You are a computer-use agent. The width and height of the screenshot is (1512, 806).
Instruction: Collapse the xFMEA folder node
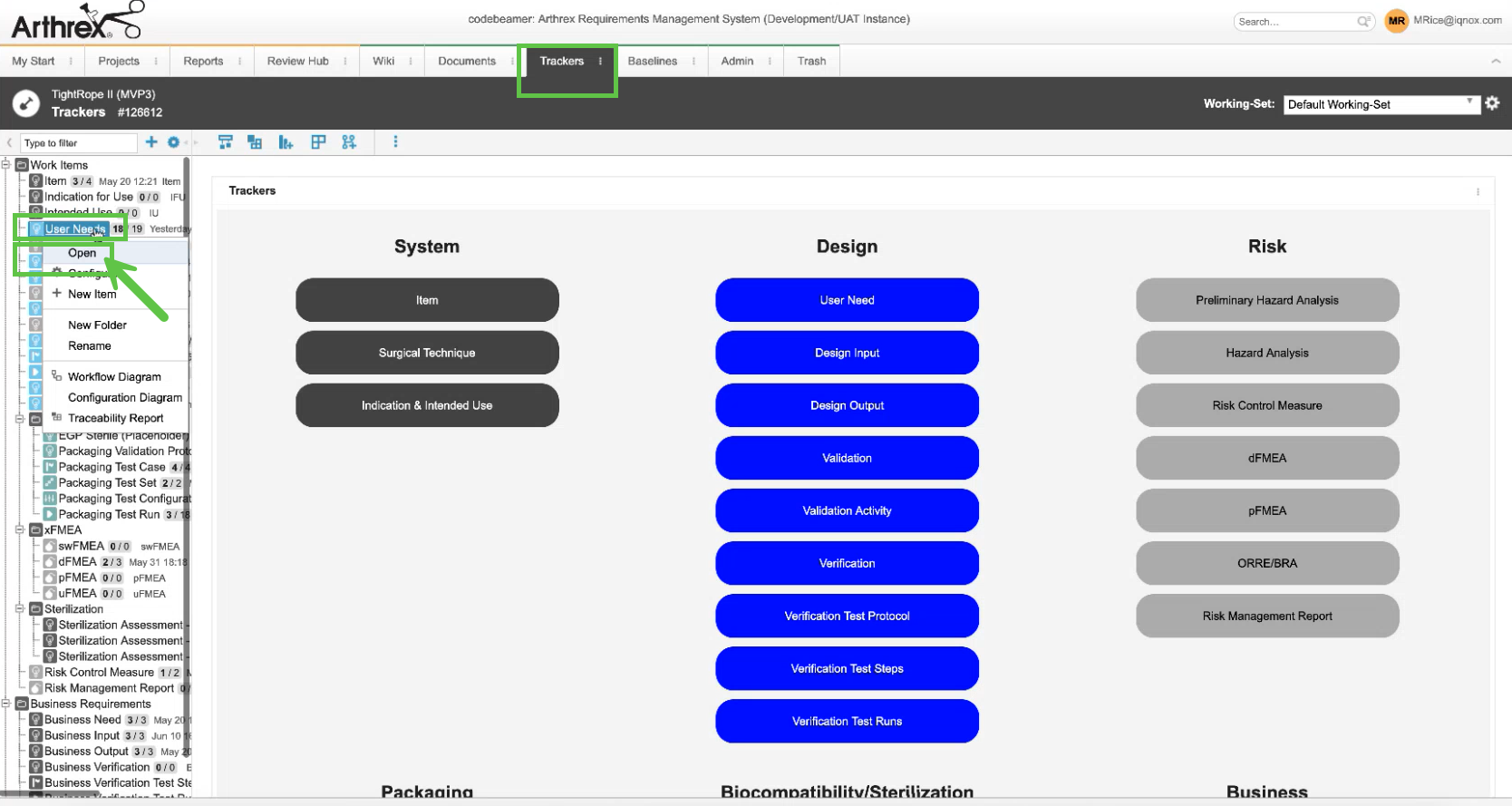point(20,529)
